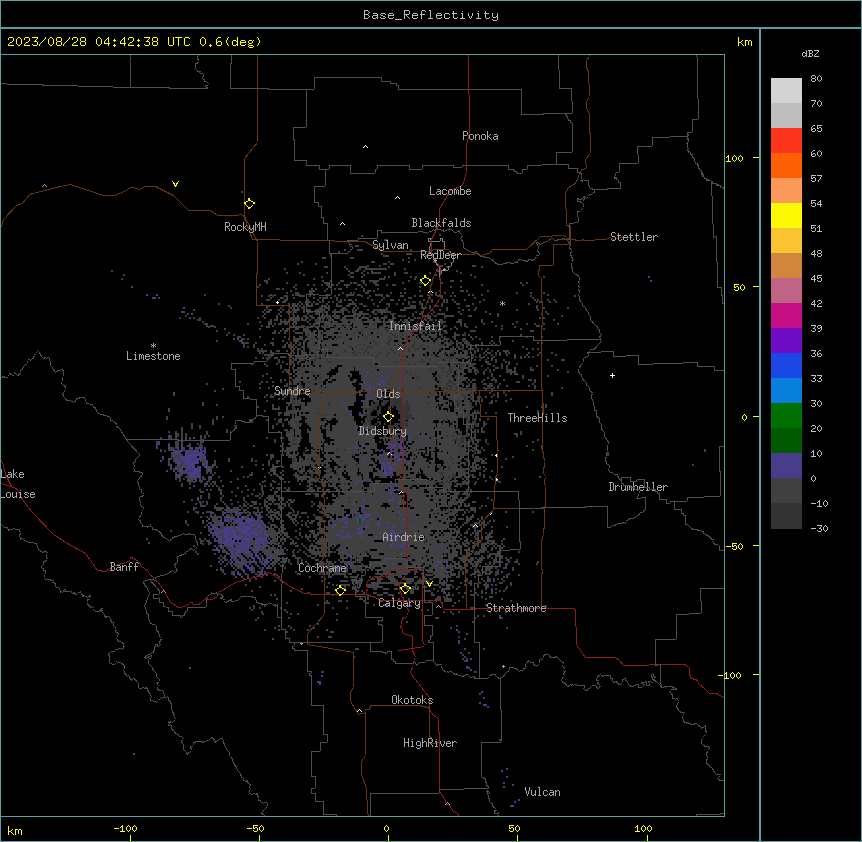This screenshot has width=862, height=842.
Task: Click the Ponoka label
Action: [480, 136]
